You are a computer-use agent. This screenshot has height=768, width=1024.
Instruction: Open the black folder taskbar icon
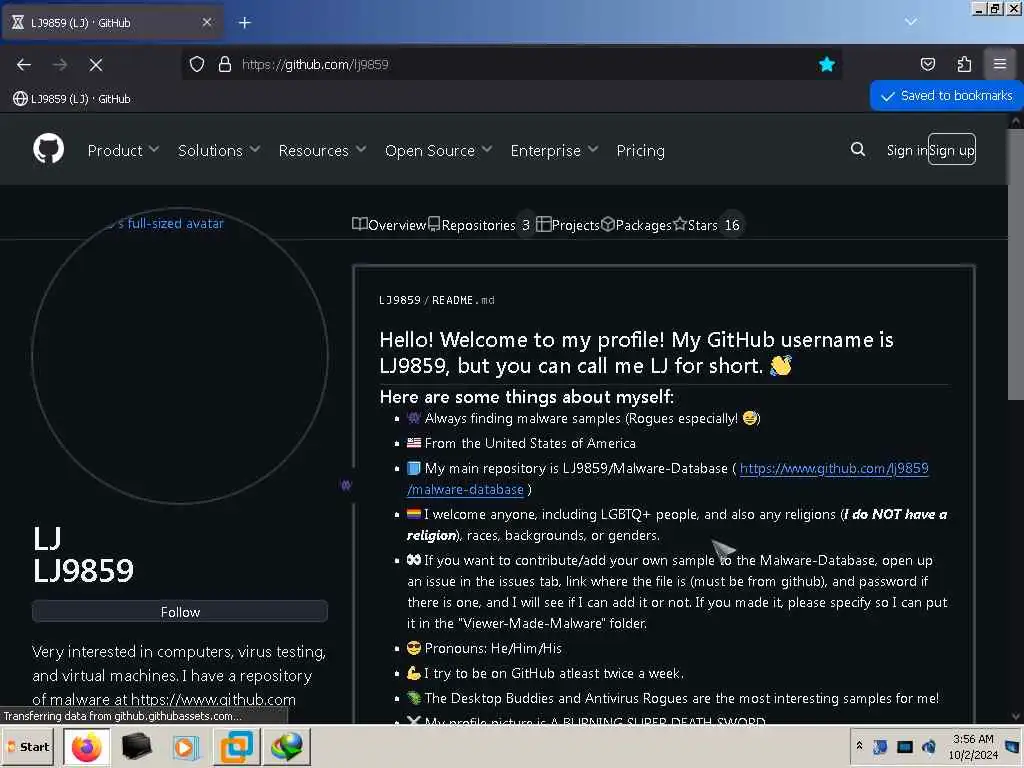coord(136,746)
